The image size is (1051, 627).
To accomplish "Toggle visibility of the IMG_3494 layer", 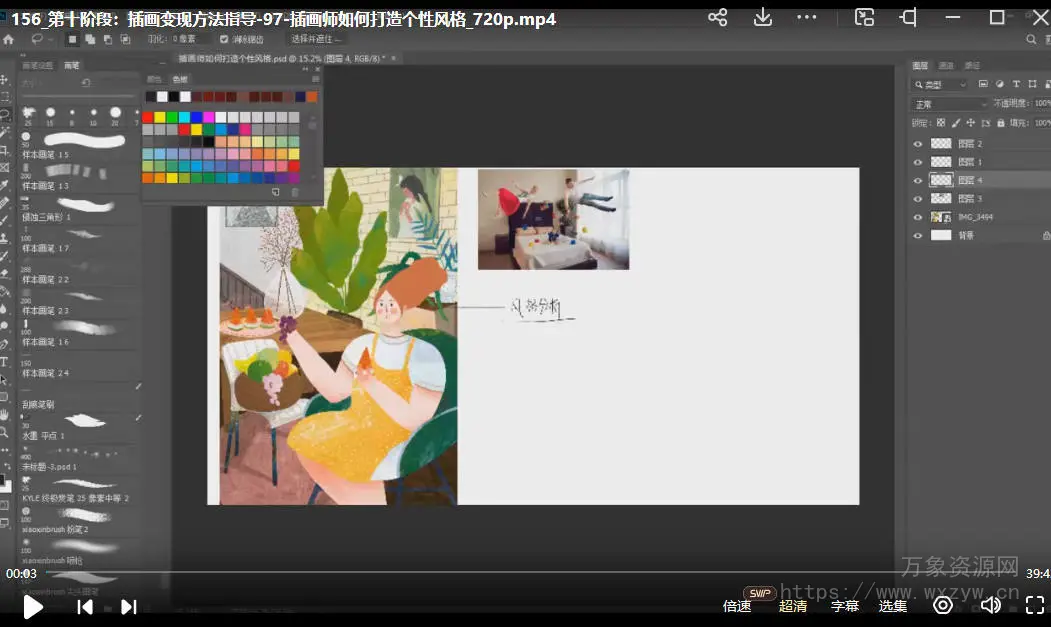I will [x=918, y=217].
